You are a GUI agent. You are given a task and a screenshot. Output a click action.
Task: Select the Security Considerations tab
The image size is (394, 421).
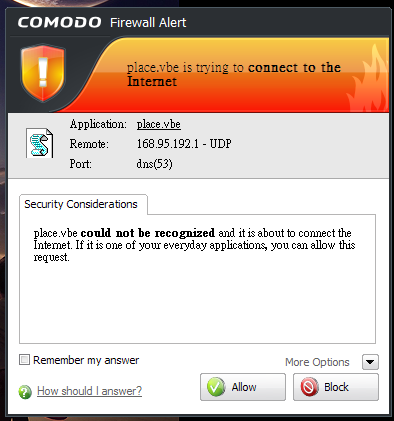83,204
